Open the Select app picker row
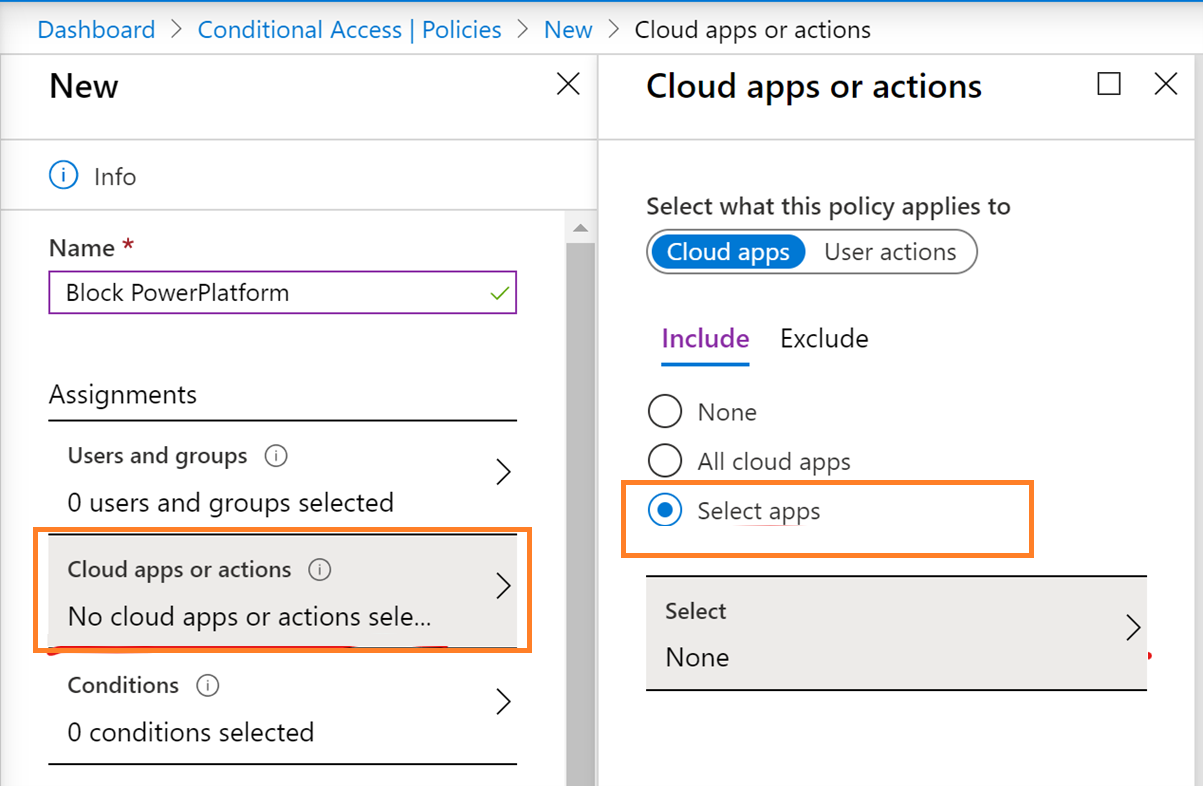 tap(896, 633)
